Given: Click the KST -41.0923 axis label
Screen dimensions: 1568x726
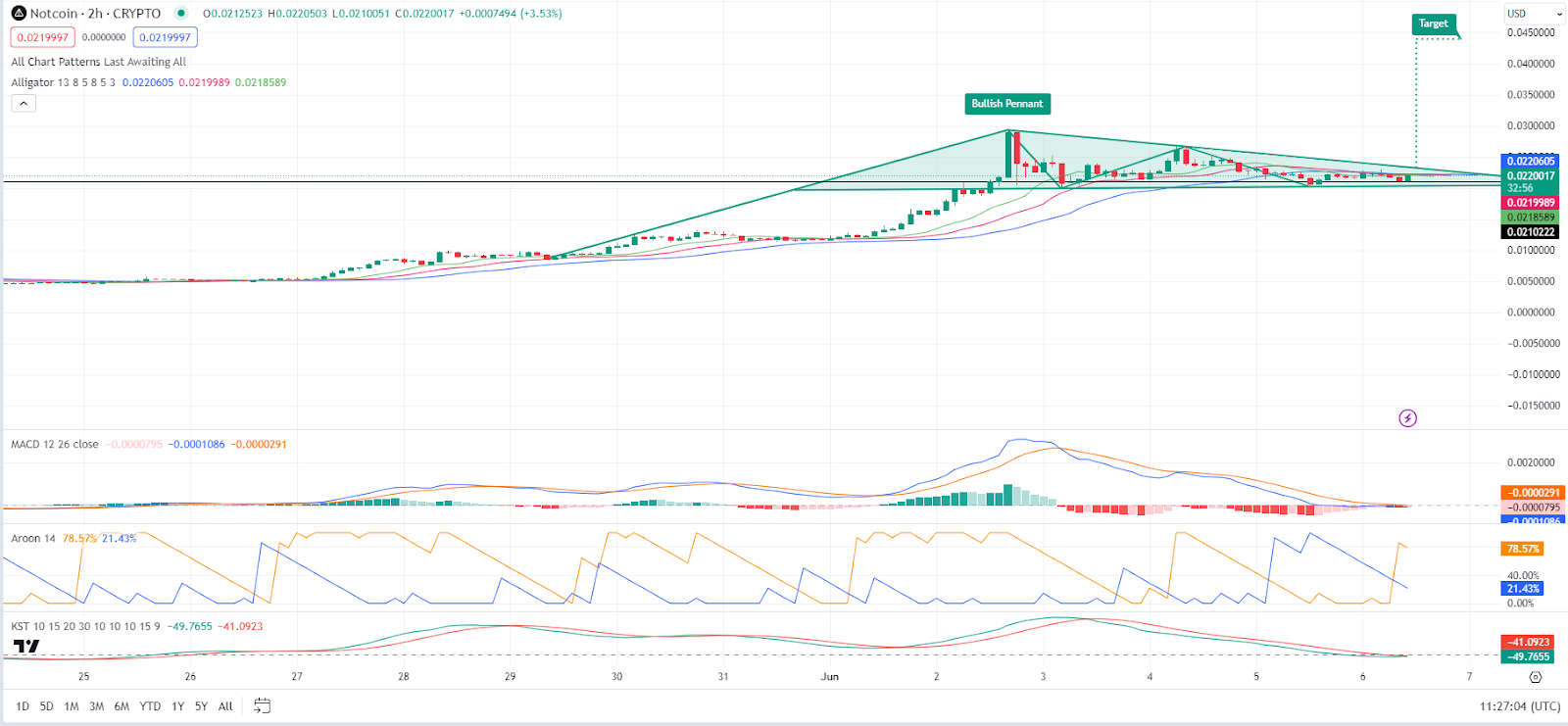Looking at the screenshot, I should coord(1527,642).
